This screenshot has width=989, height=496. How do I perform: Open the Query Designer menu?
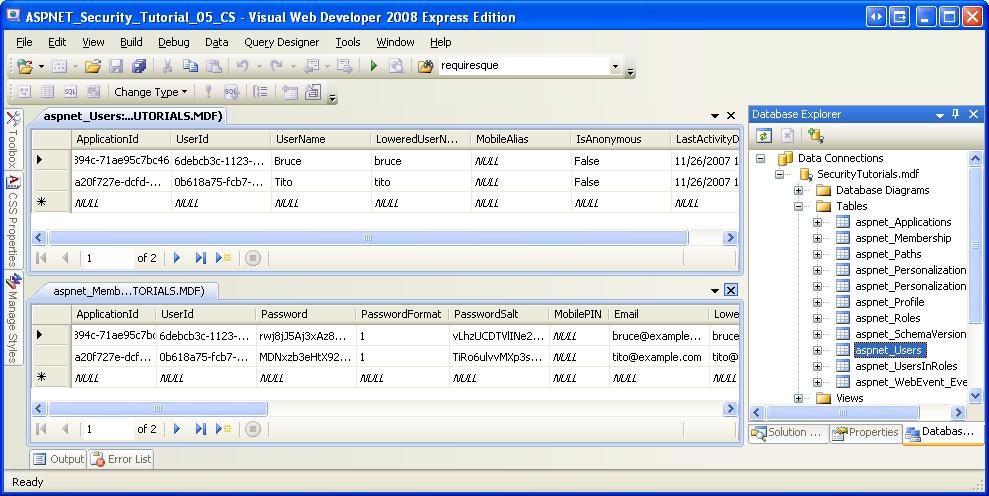pyautogui.click(x=281, y=42)
